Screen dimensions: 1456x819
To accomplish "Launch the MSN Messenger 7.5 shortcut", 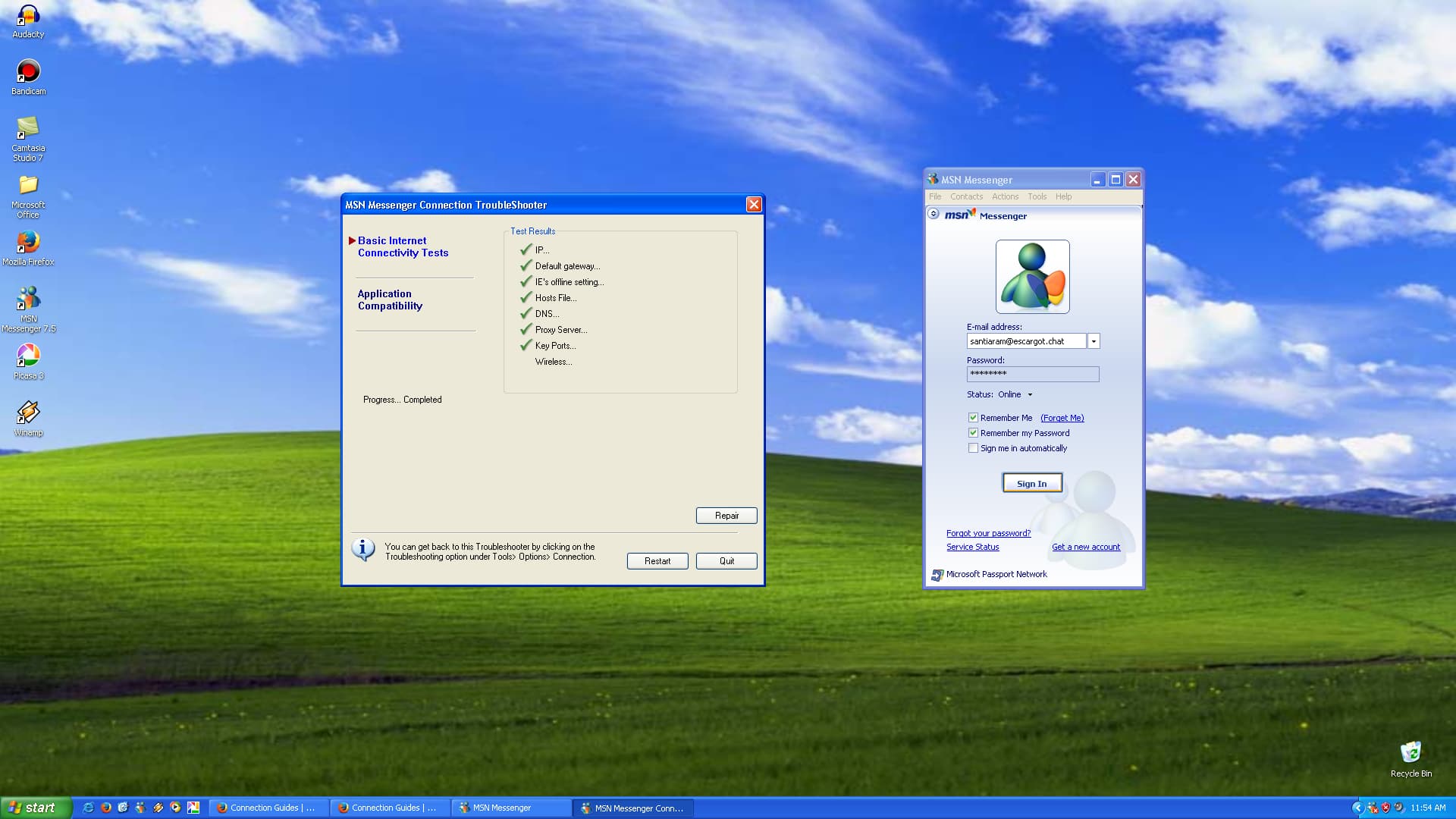I will coord(28,299).
